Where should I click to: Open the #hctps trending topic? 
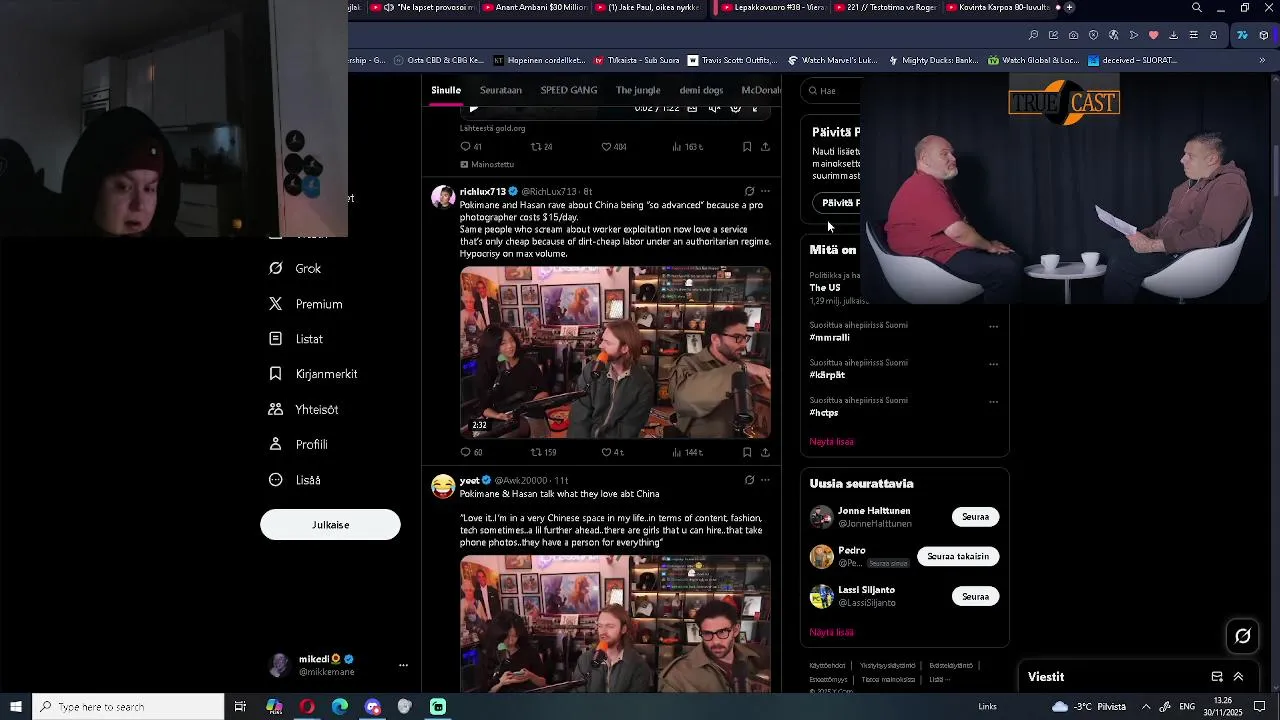[x=824, y=413]
